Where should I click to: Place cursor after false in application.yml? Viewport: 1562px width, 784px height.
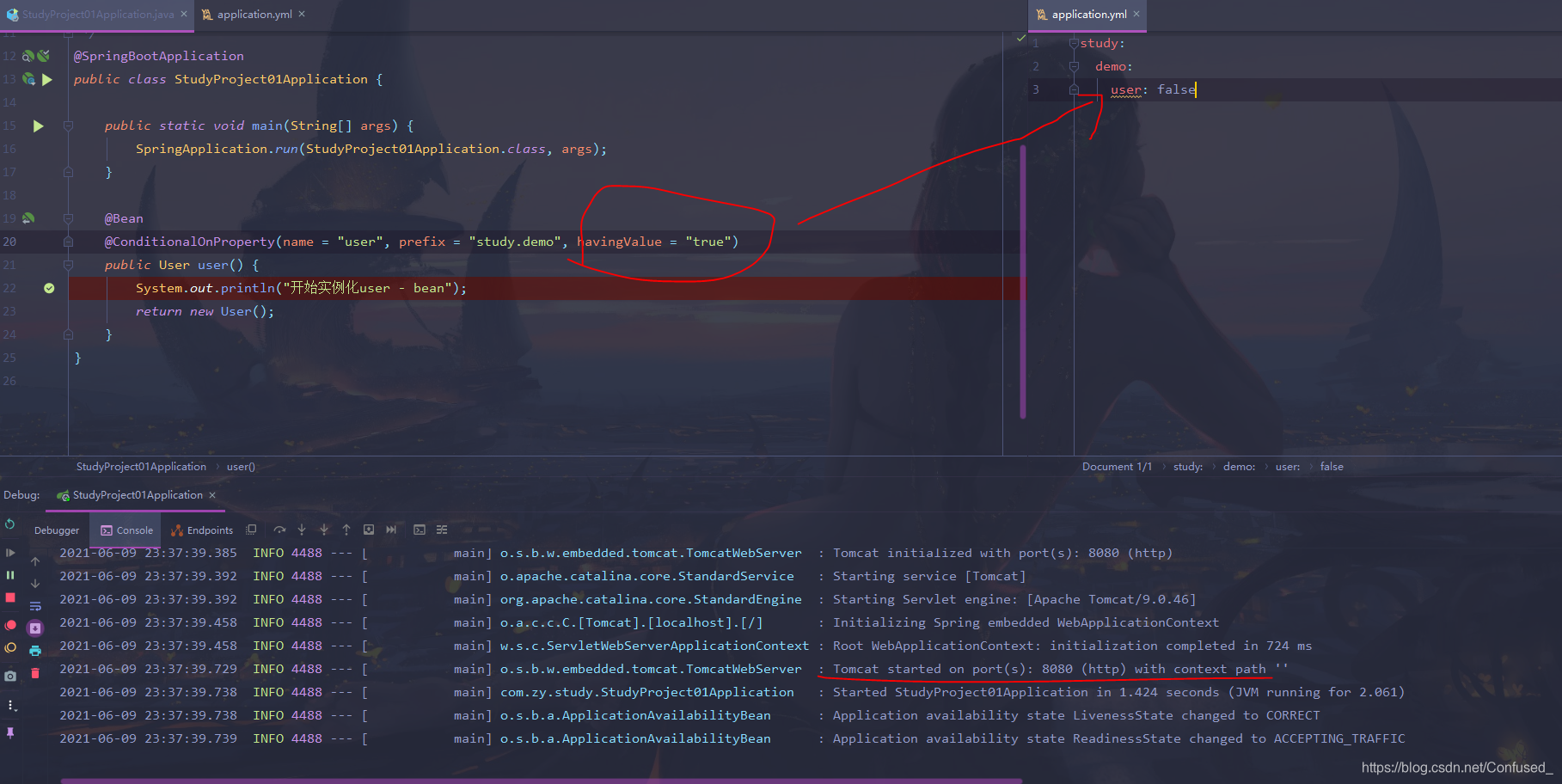pos(1196,89)
